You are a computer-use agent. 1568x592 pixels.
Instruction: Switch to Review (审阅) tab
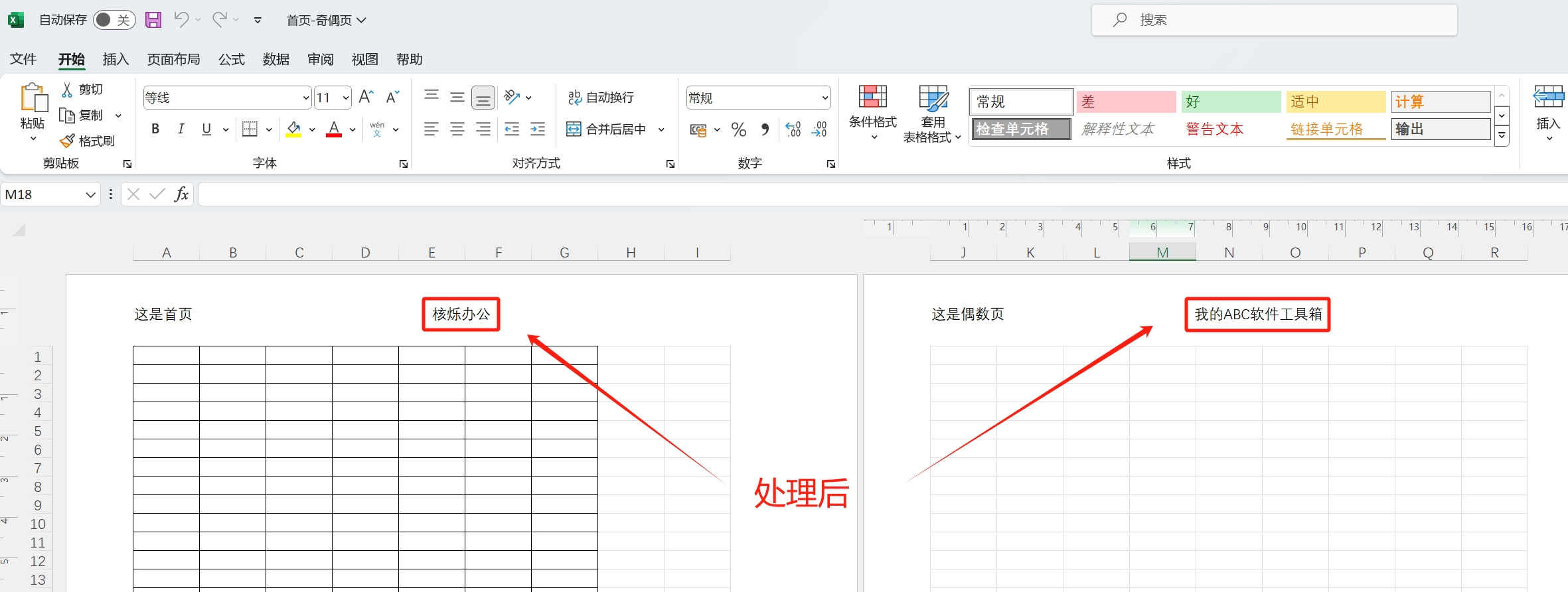pyautogui.click(x=321, y=59)
